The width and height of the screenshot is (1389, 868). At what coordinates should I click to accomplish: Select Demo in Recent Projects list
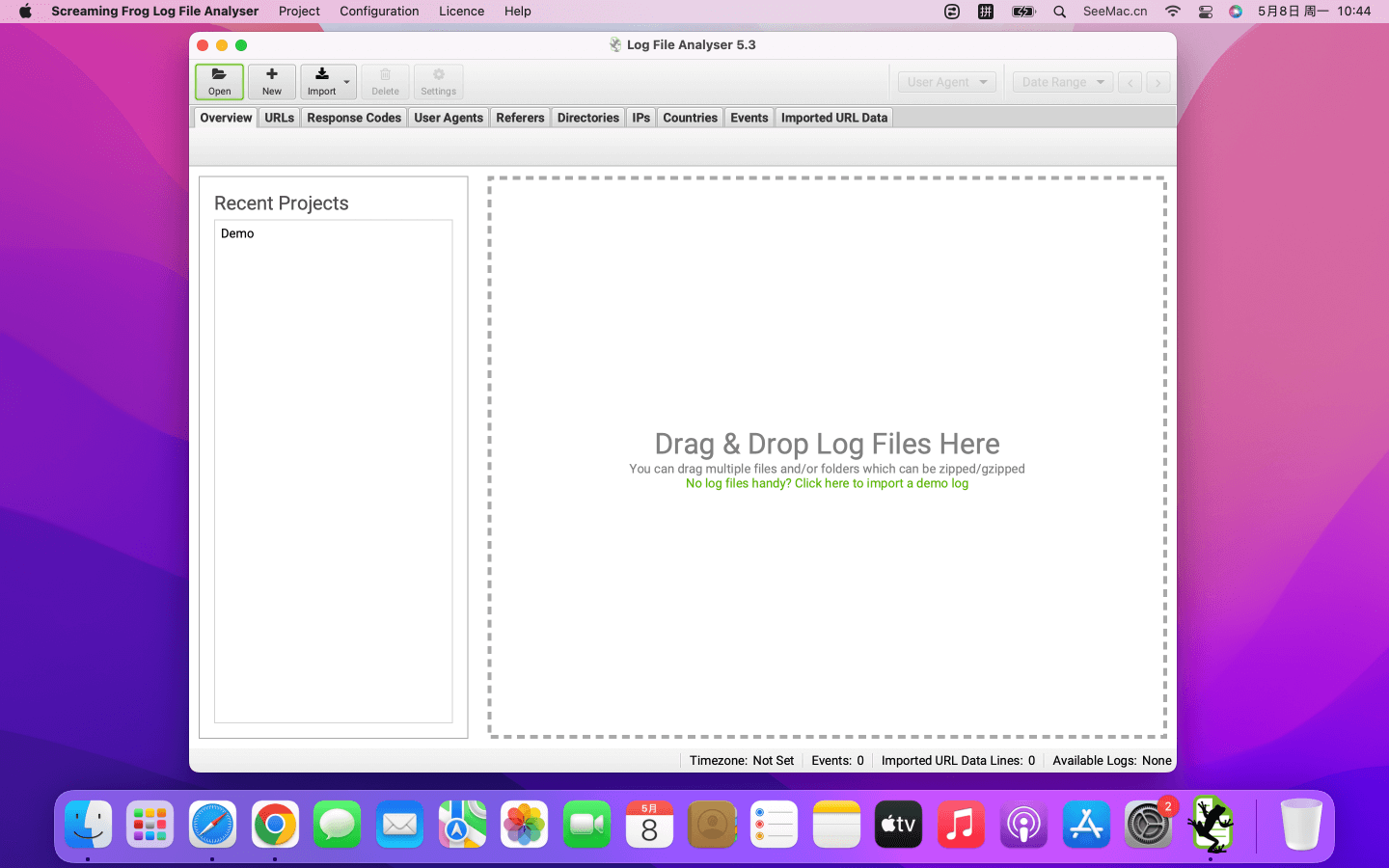(237, 233)
